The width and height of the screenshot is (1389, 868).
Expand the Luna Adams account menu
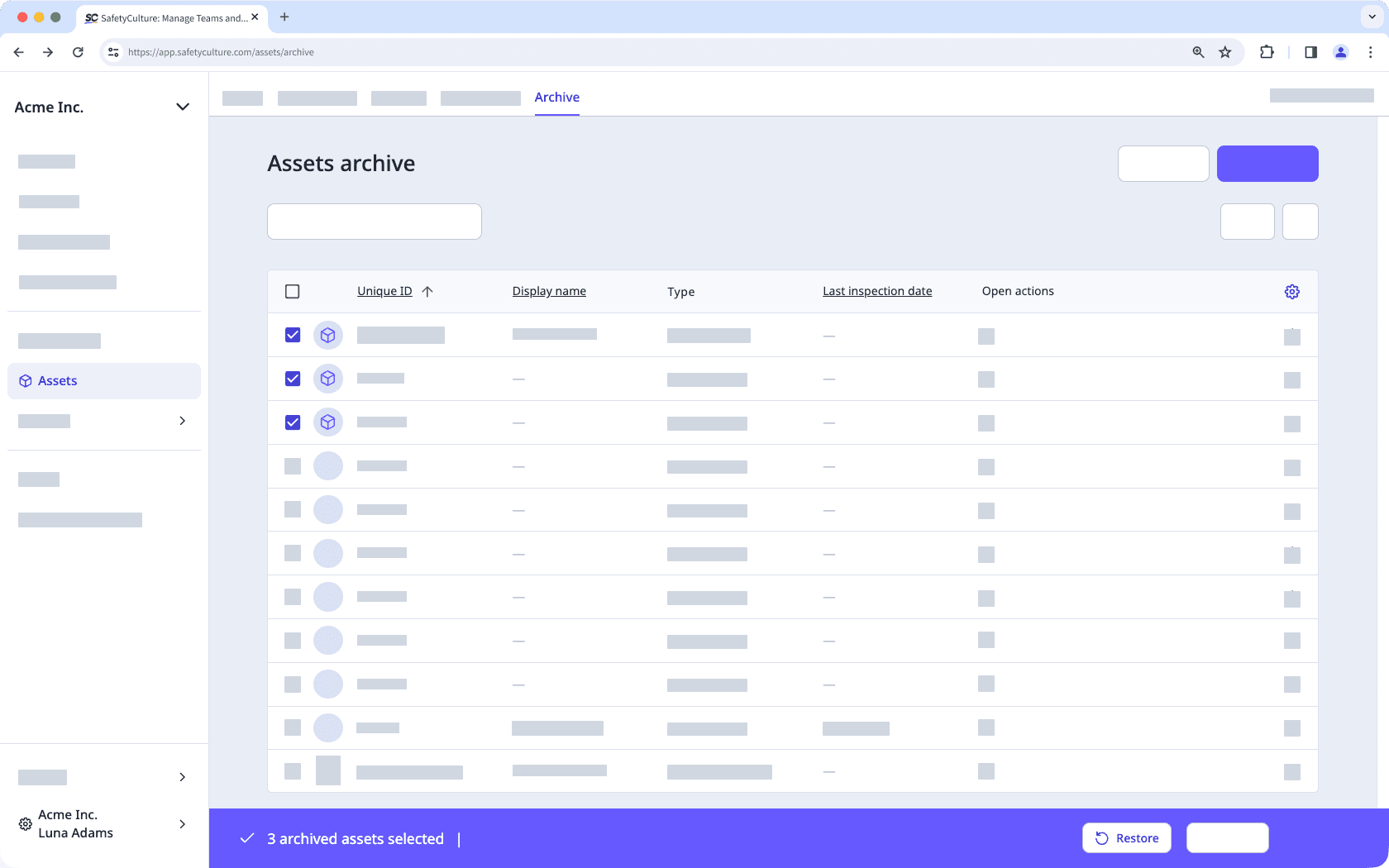(x=183, y=823)
